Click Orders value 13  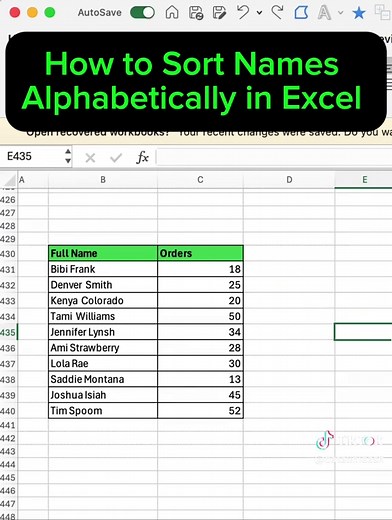200,379
